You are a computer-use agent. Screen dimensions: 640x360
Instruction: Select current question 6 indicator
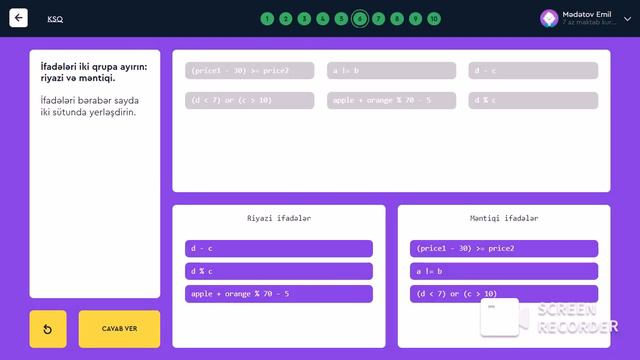(360, 19)
